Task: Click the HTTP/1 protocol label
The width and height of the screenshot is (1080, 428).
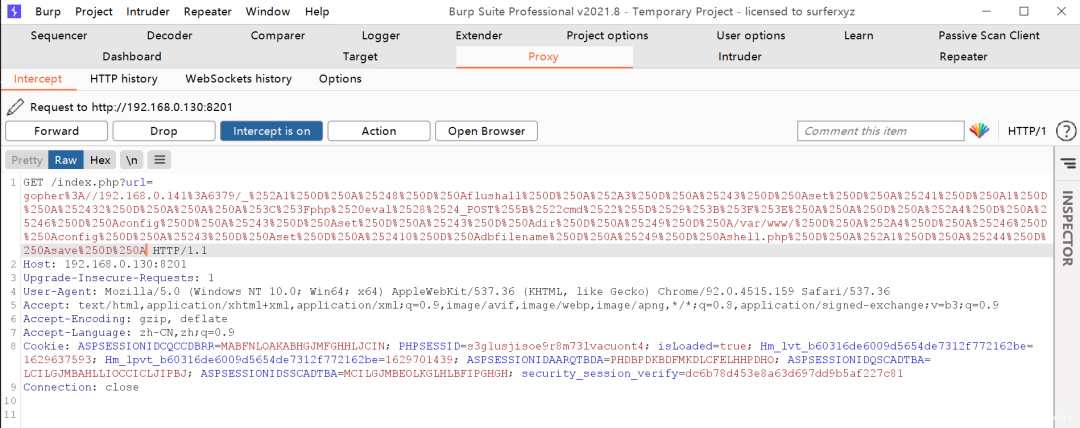Action: tap(1026, 131)
